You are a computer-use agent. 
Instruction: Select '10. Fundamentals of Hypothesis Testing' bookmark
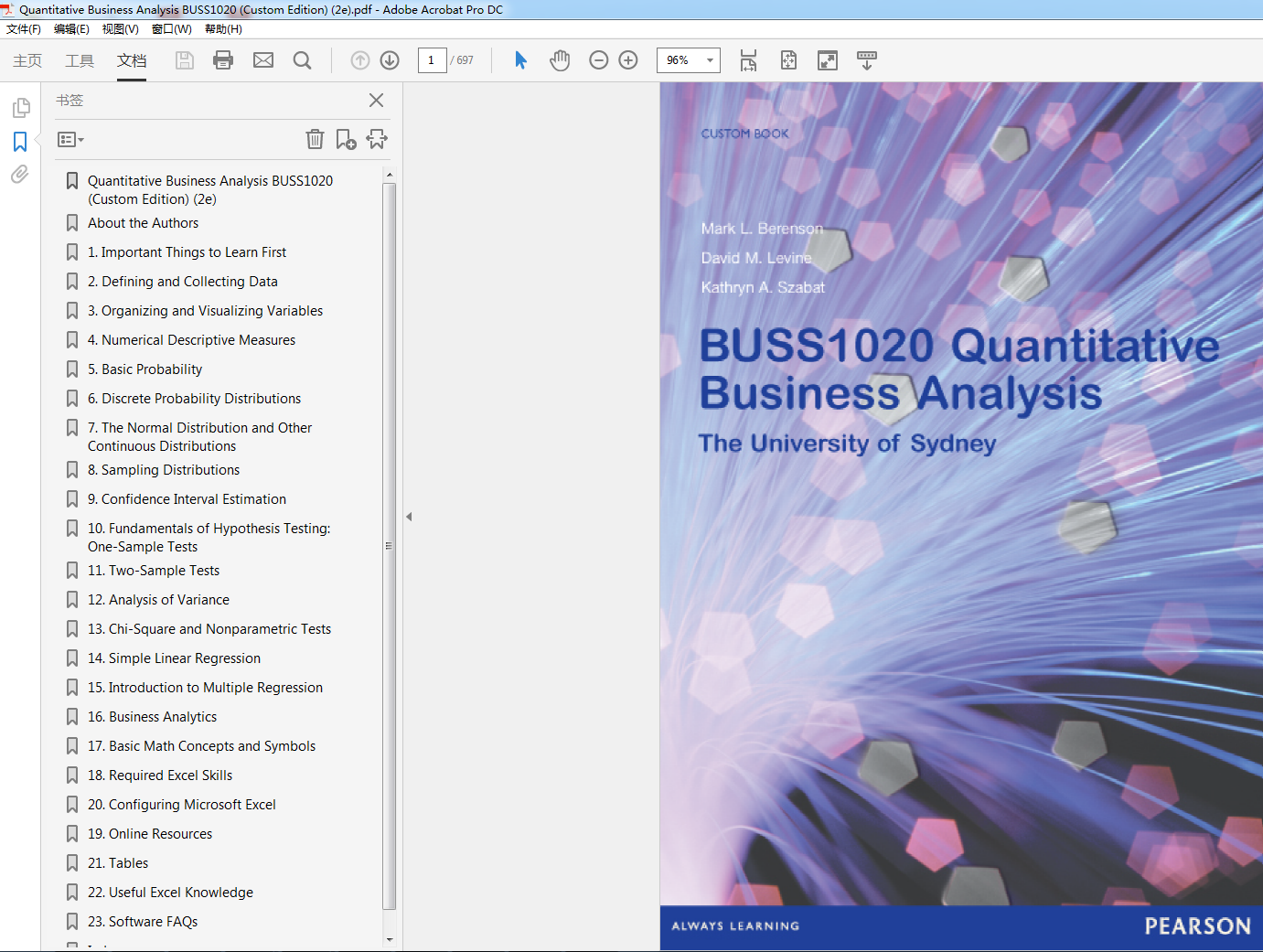[x=209, y=538]
